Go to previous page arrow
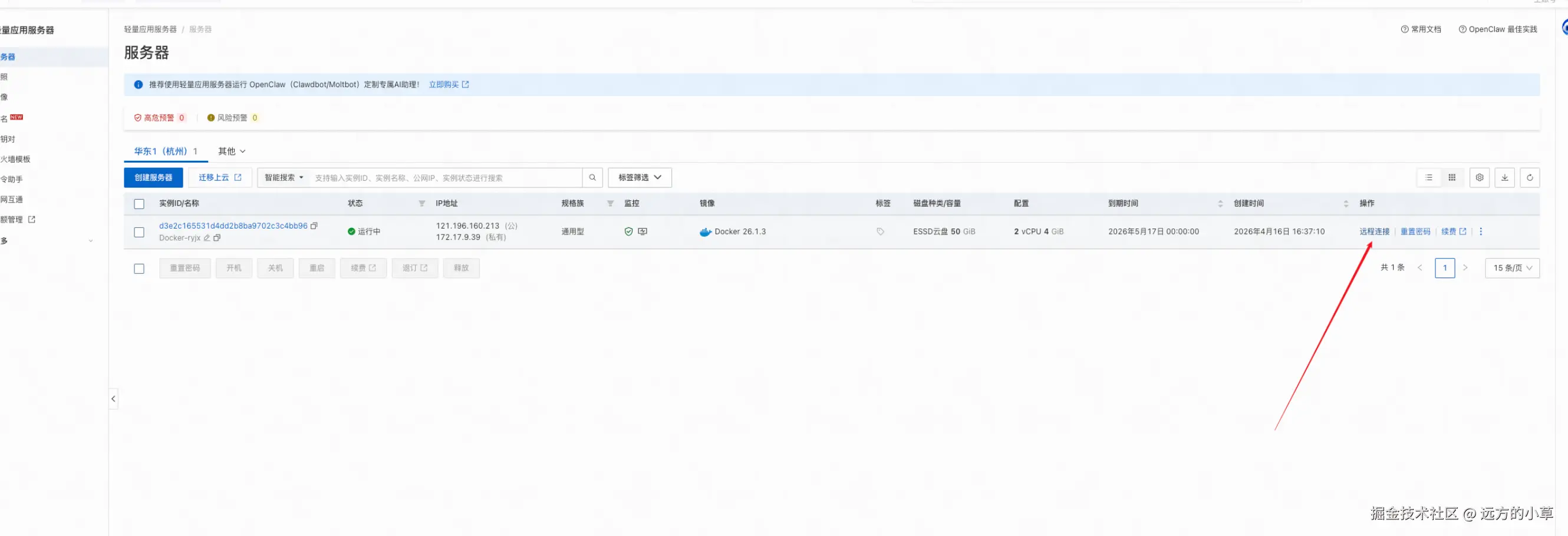Image resolution: width=1568 pixels, height=536 pixels. [1420, 269]
